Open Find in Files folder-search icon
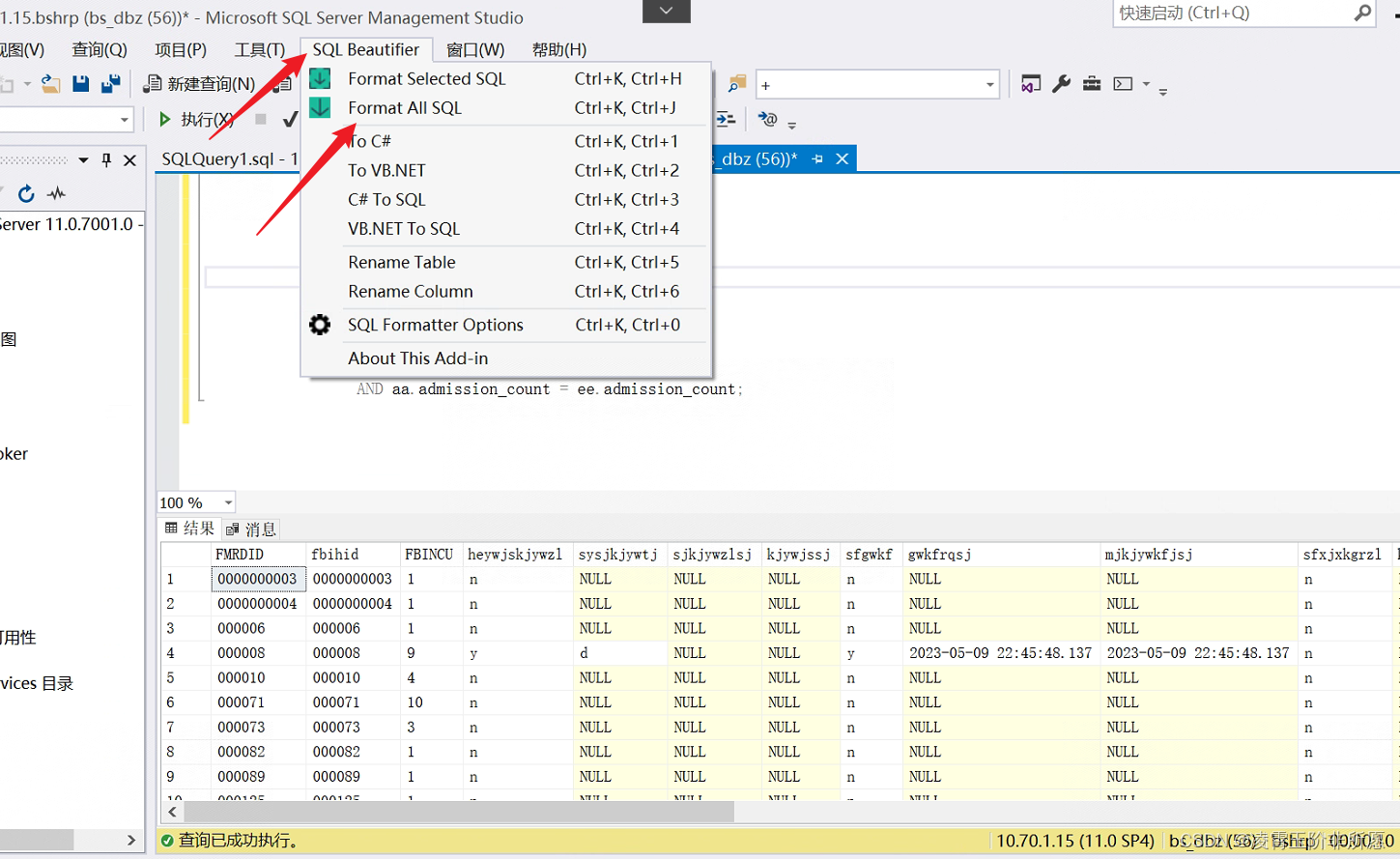This screenshot has width=1400, height=859. click(x=737, y=85)
